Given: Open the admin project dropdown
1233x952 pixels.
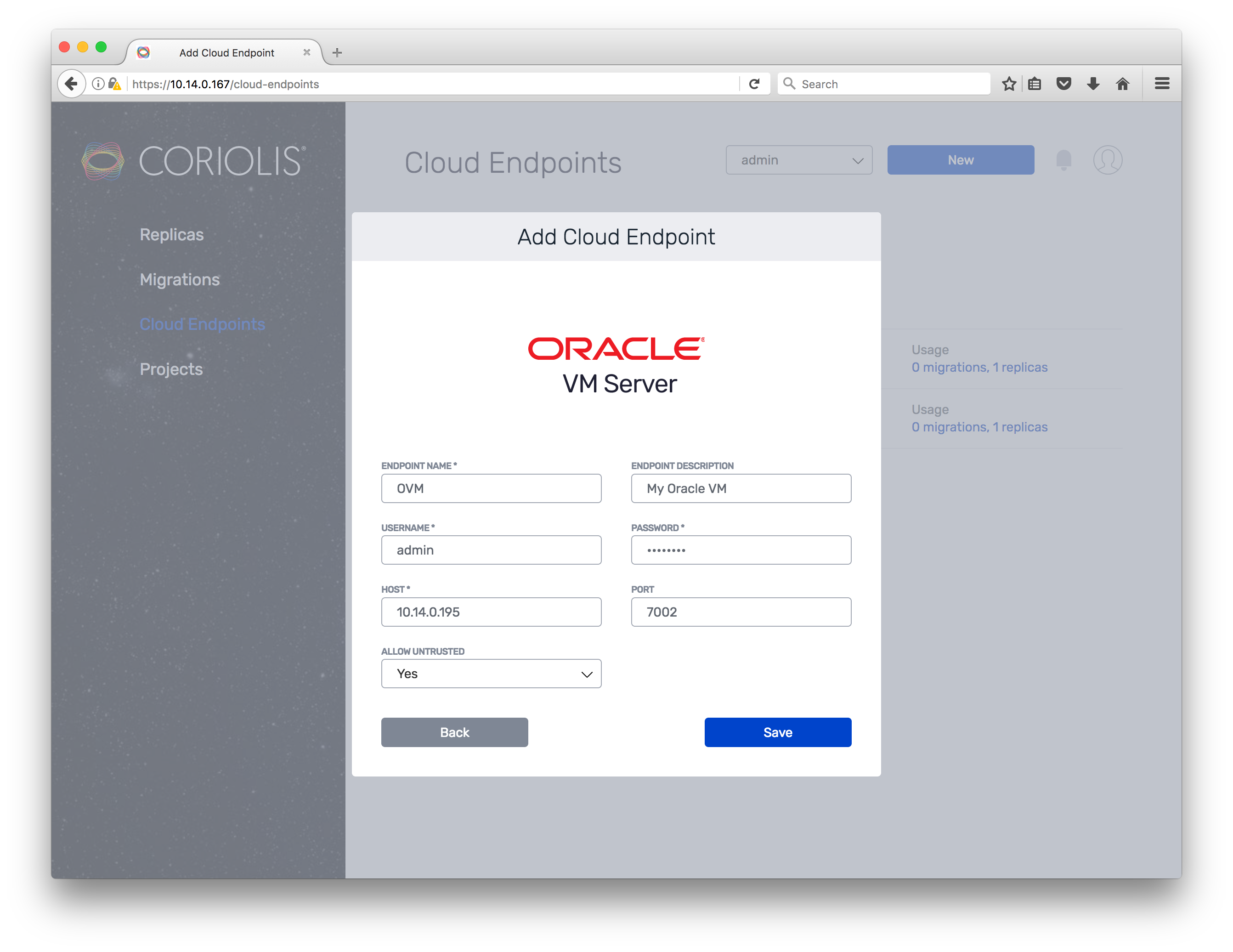Looking at the screenshot, I should (799, 160).
